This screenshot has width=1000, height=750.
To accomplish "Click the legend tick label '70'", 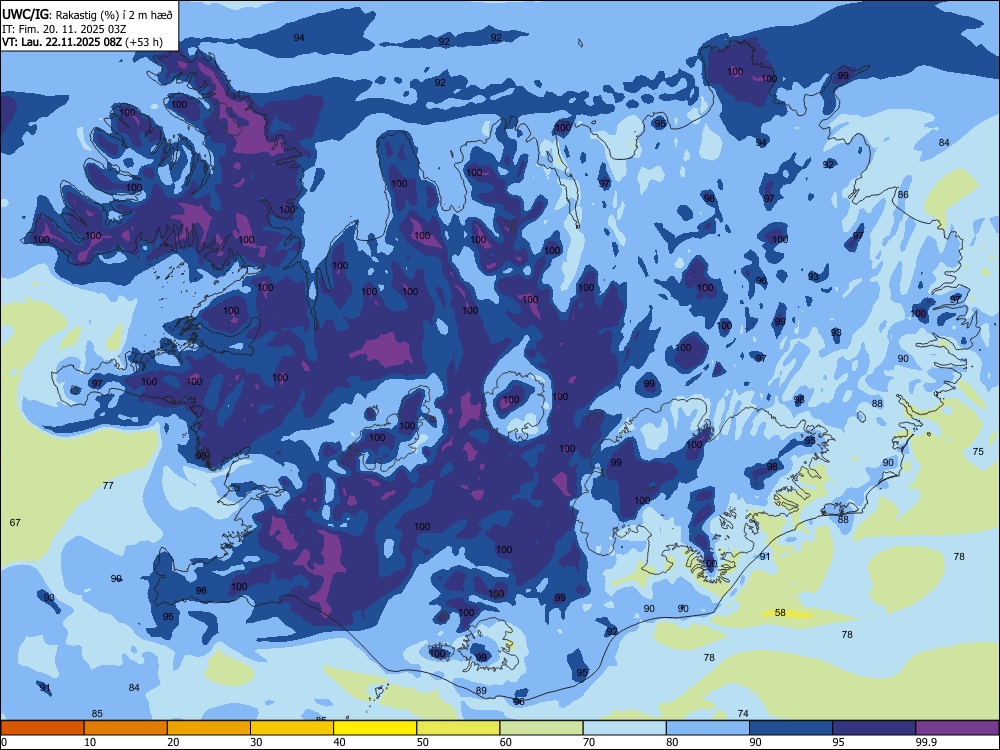I will [x=589, y=742].
